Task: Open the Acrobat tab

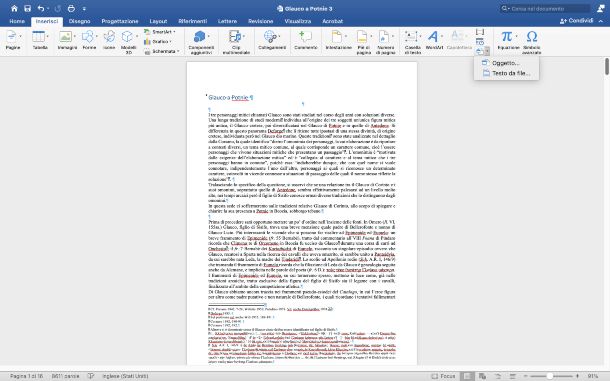Action: point(332,21)
